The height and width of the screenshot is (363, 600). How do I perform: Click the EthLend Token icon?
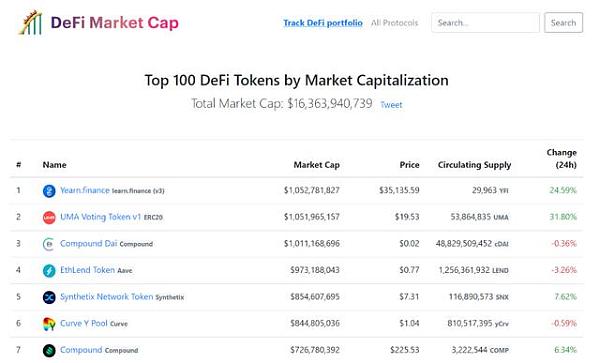(x=49, y=270)
